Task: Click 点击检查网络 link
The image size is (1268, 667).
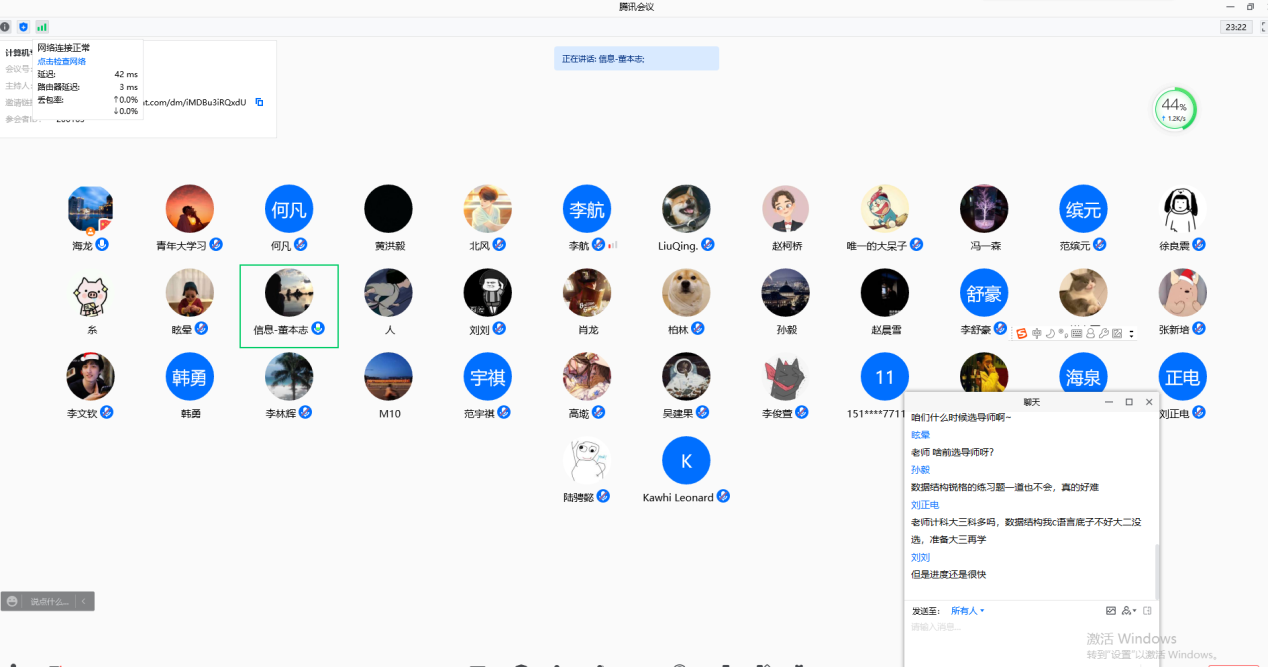Action: click(62, 61)
